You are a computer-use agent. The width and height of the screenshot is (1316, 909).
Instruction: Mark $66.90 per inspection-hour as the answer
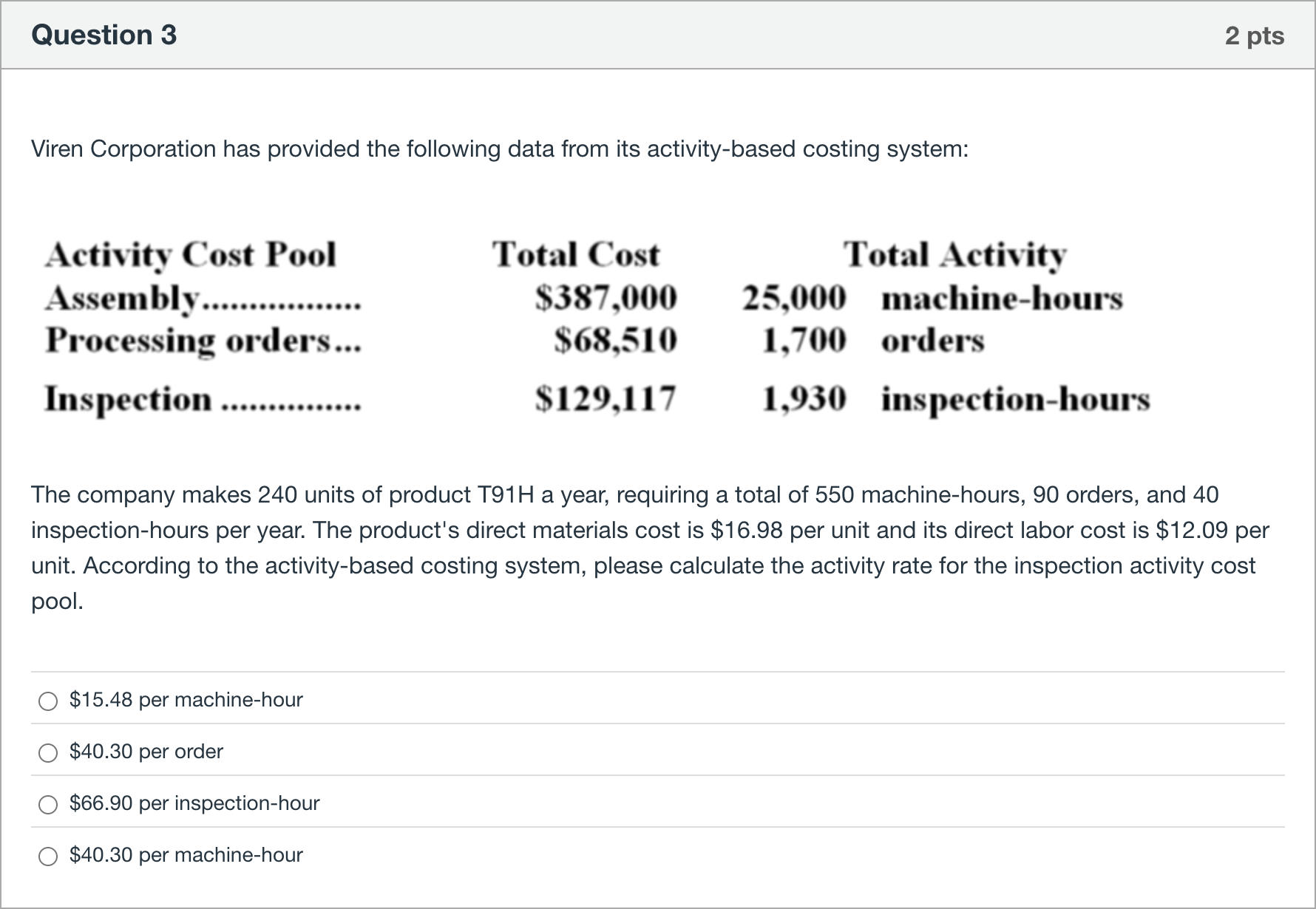tap(48, 805)
